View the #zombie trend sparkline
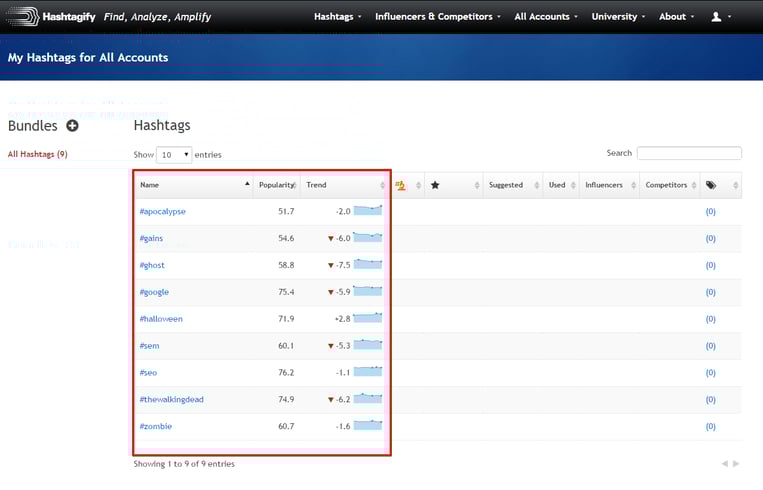Screen dimensions: 763x490 tap(368, 425)
